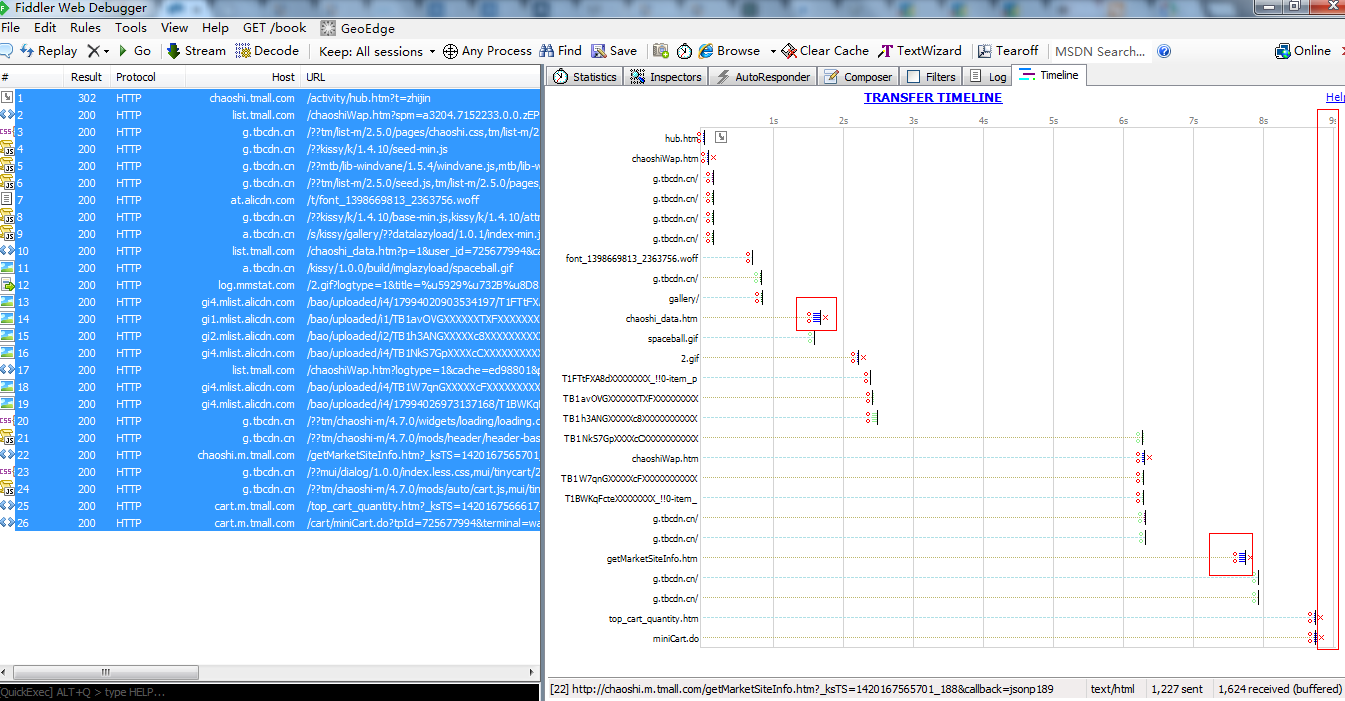The height and width of the screenshot is (701, 1345).
Task: Click the Find binoculars button
Action: click(x=560, y=51)
